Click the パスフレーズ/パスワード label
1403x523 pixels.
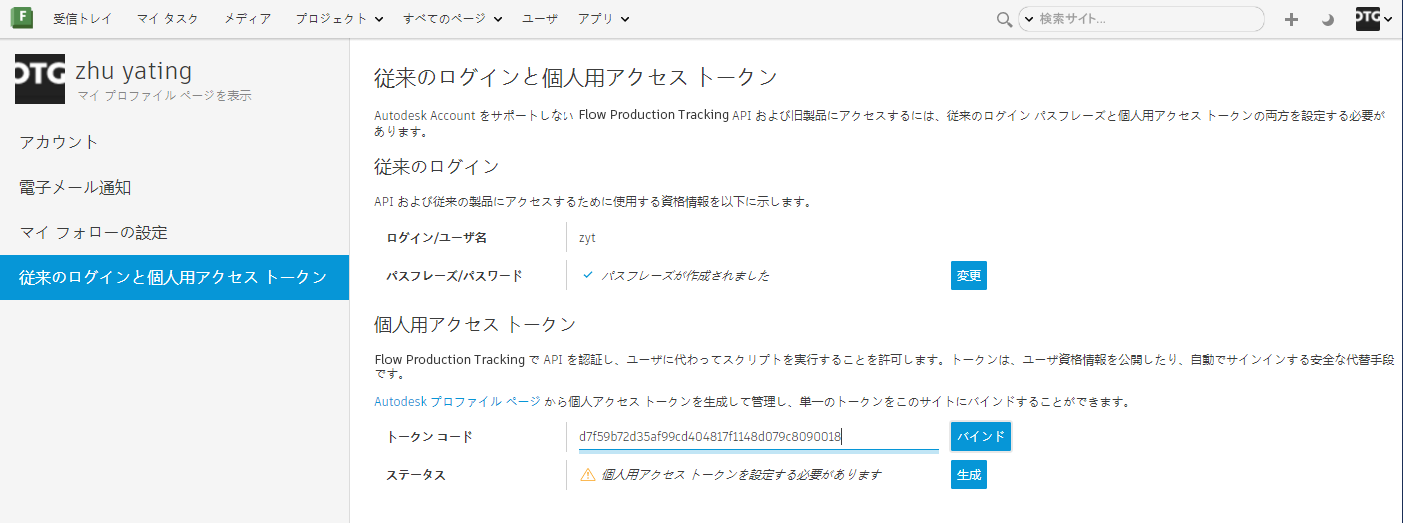[x=454, y=276]
